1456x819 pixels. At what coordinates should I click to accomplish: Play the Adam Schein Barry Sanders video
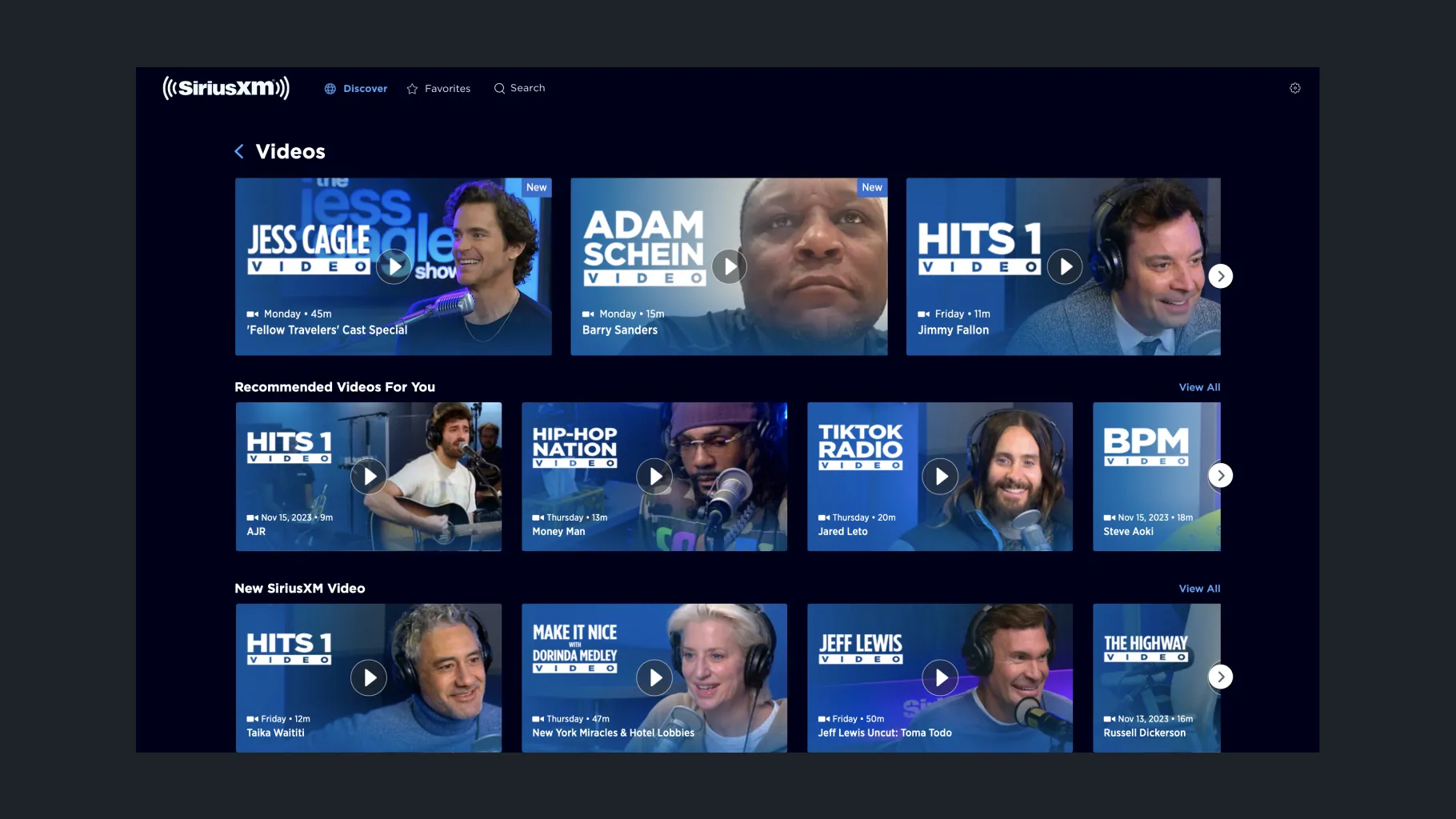point(730,266)
